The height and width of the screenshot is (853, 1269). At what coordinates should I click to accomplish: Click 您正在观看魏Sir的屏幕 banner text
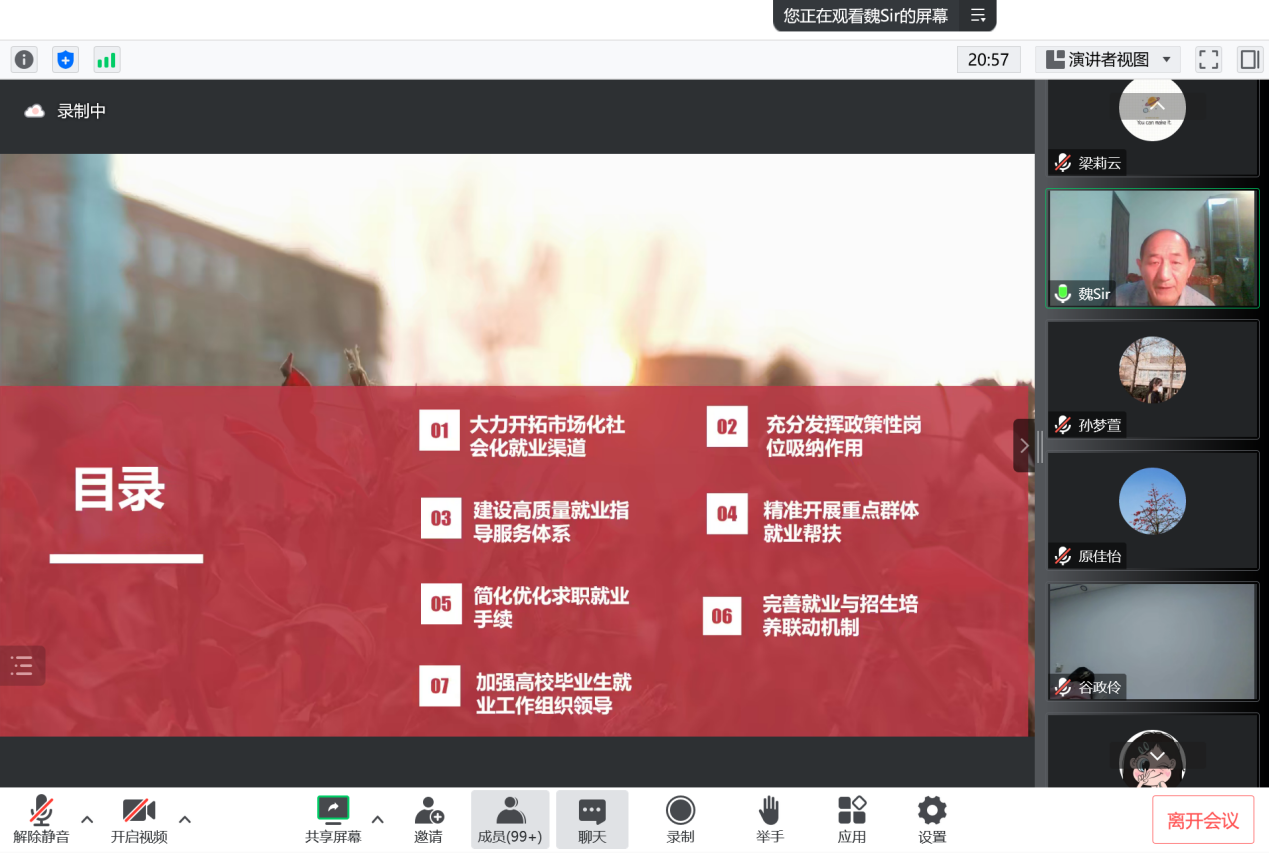865,15
